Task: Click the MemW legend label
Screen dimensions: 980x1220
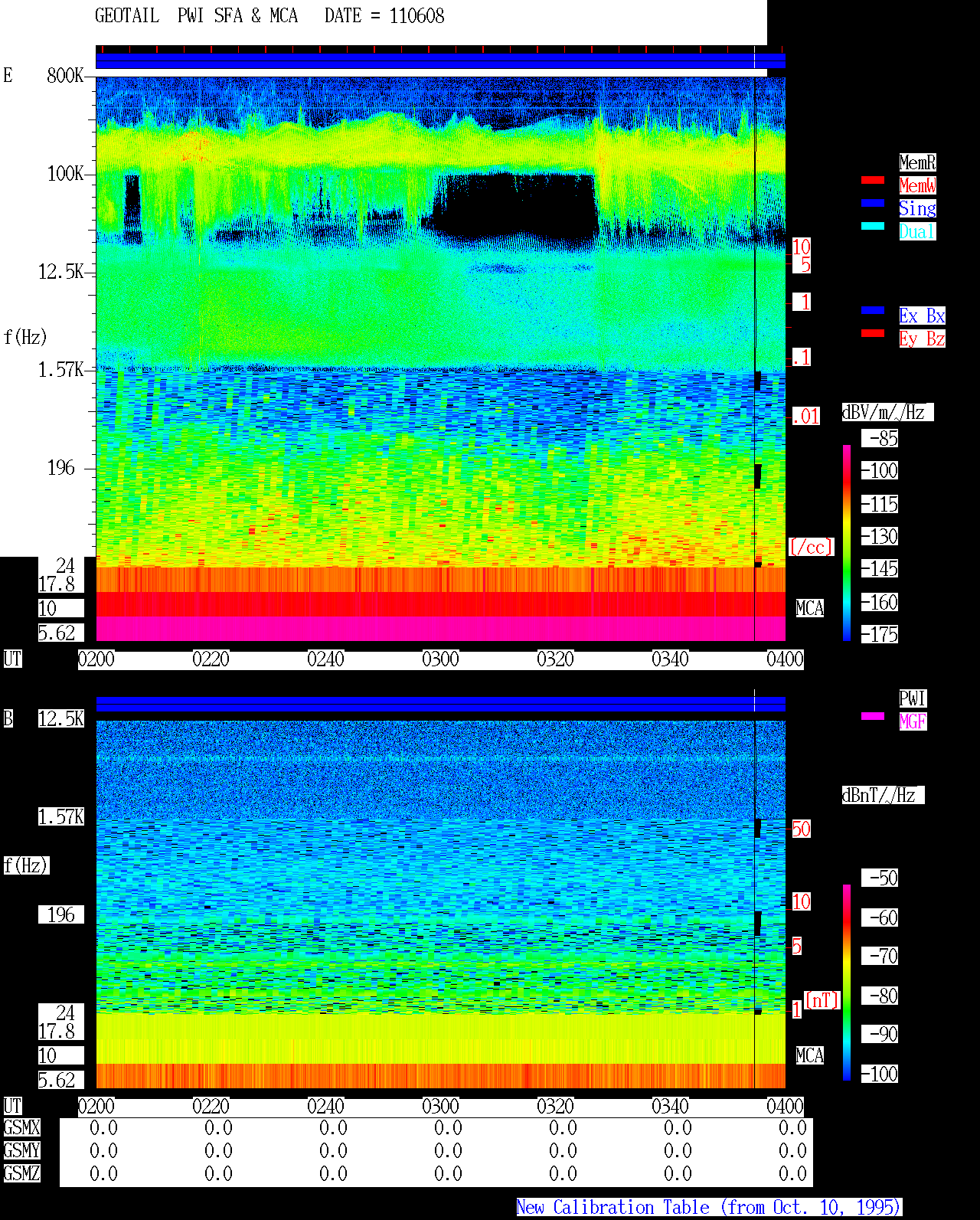Action: [x=917, y=185]
